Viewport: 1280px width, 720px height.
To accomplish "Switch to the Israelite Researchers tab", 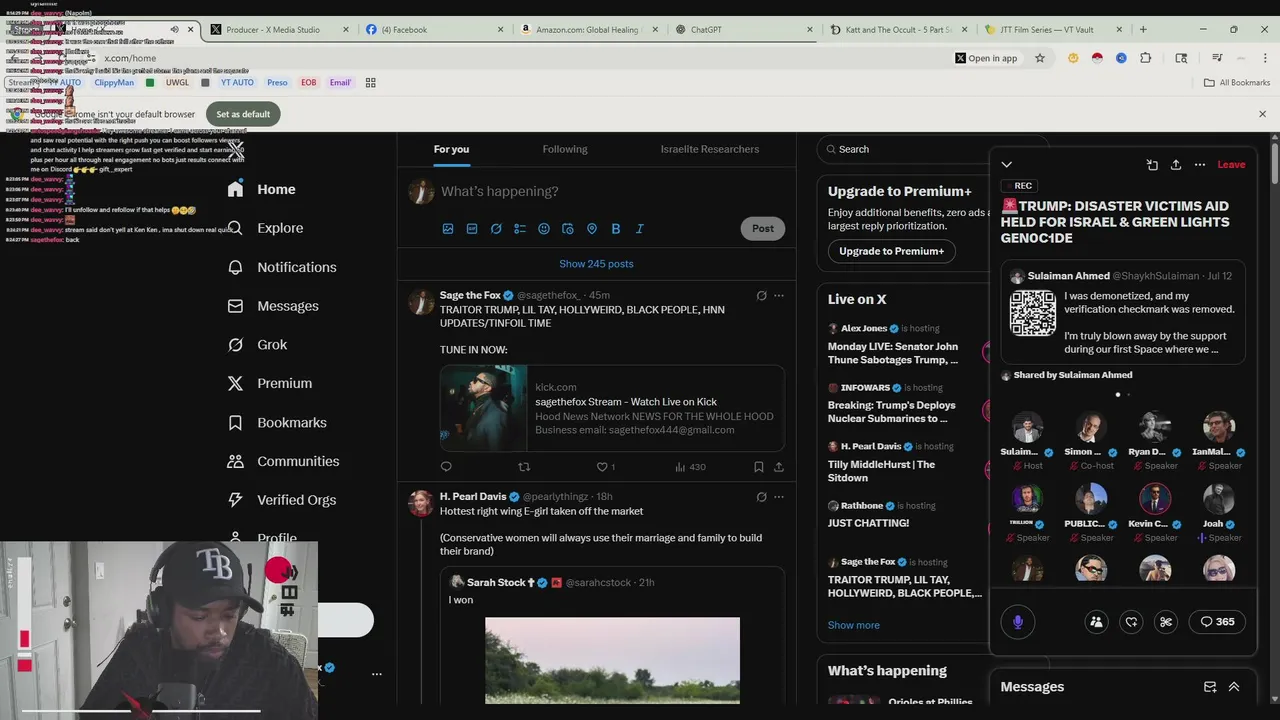I will pyautogui.click(x=710, y=149).
